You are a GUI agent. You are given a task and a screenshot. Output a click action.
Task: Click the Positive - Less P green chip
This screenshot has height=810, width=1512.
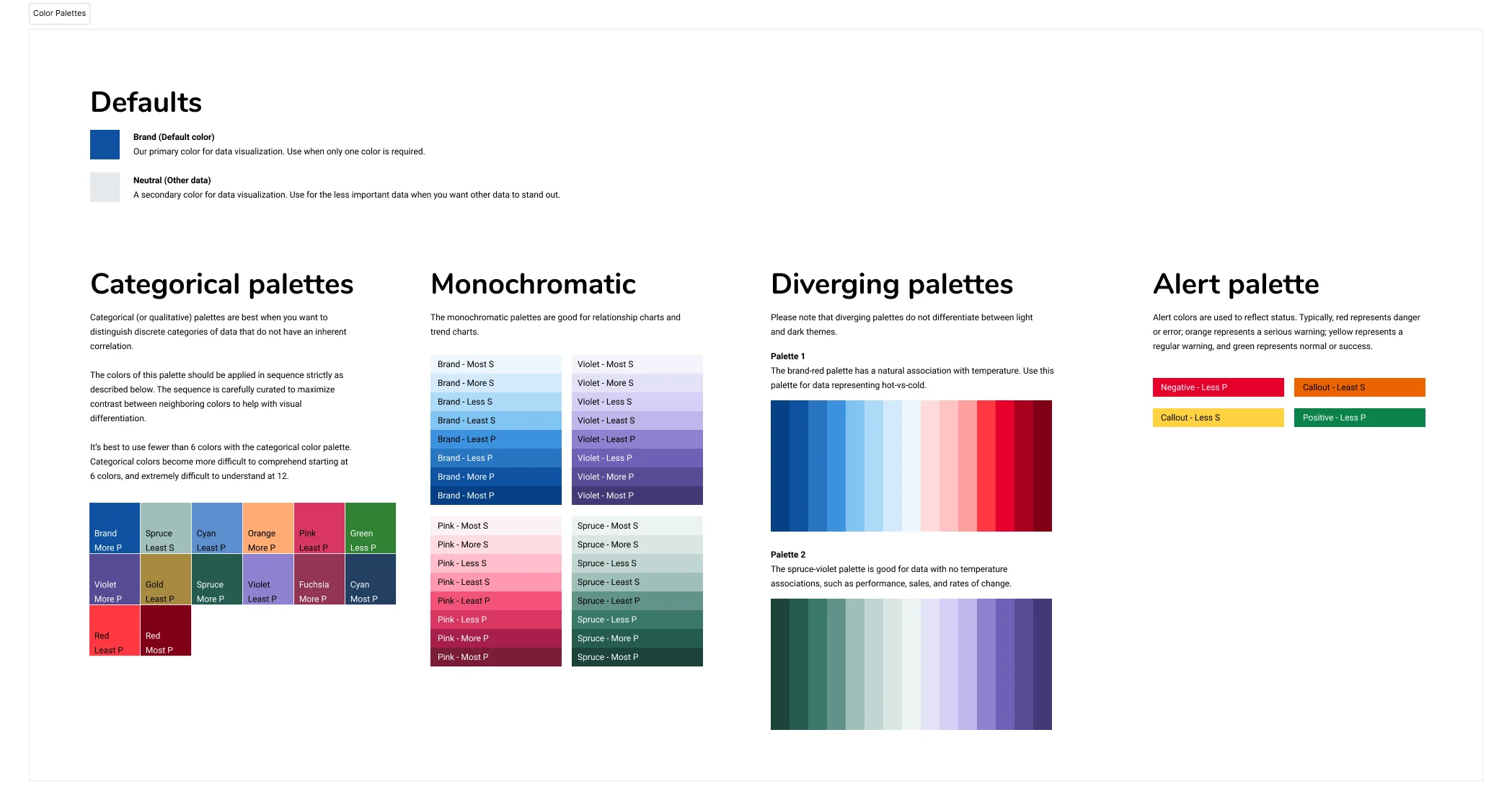click(x=1358, y=418)
